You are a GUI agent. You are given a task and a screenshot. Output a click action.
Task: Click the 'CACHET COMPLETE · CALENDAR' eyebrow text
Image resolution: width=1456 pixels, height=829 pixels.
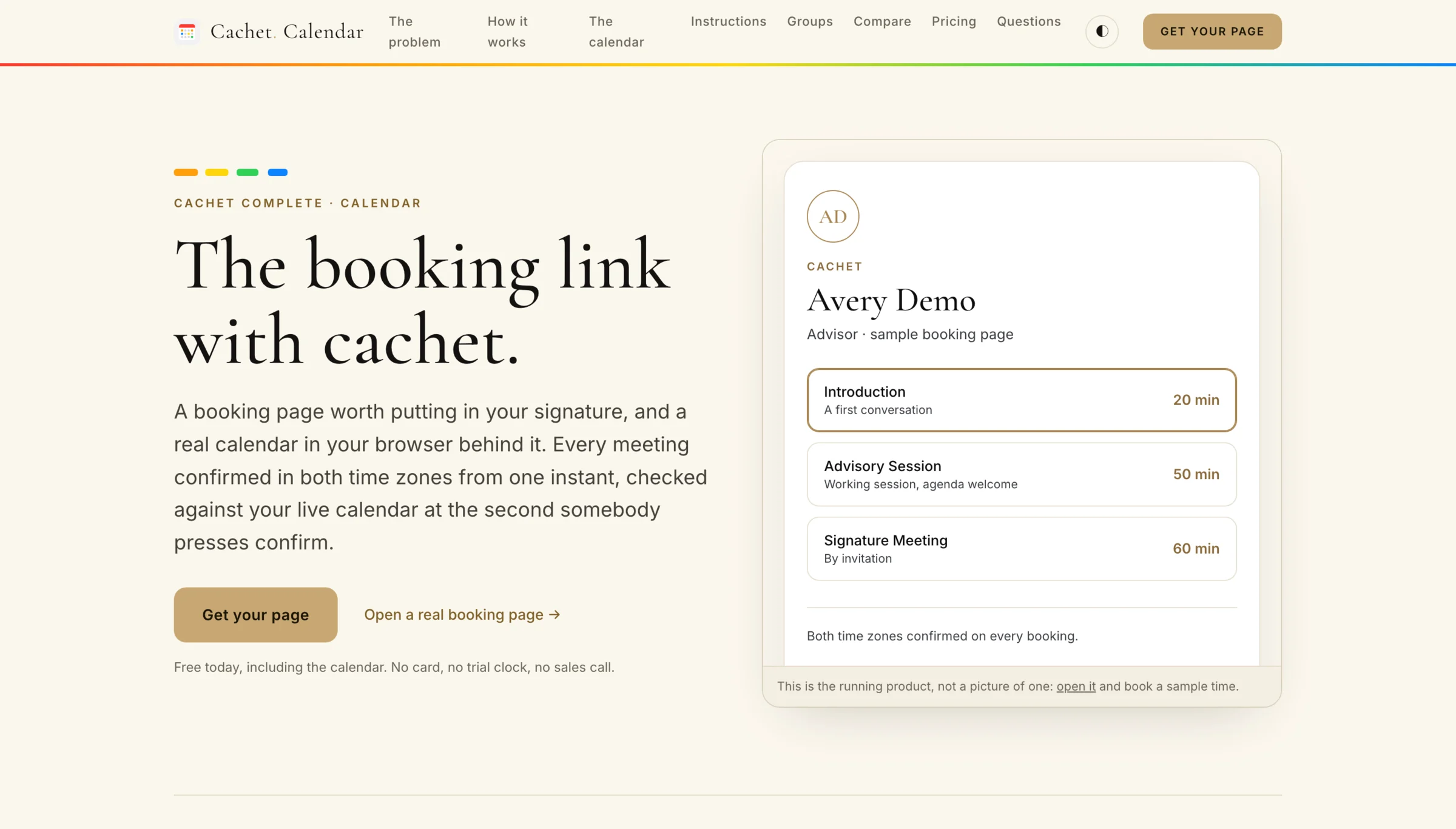point(297,203)
